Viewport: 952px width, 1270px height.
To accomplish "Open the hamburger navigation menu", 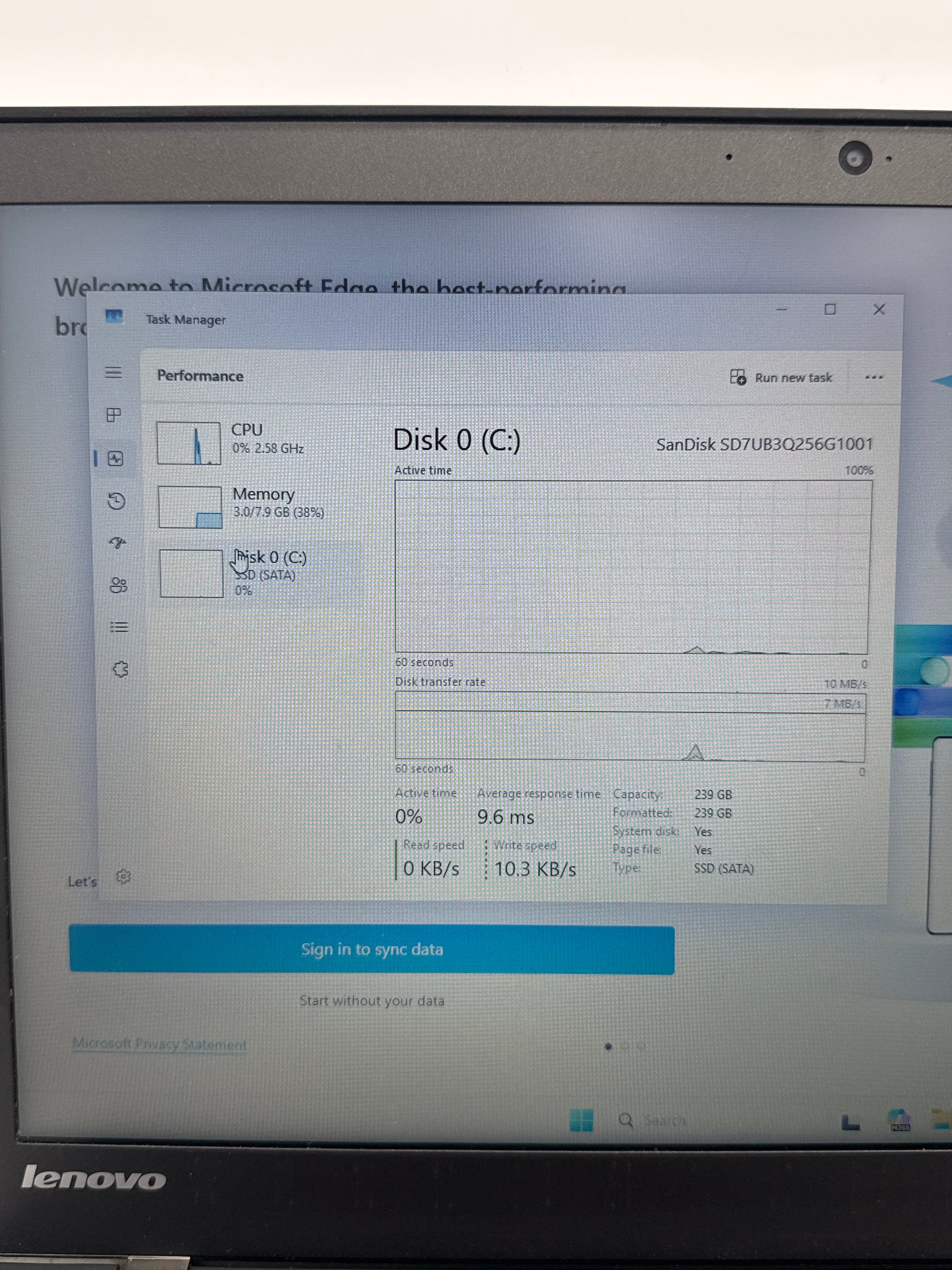I will pos(113,372).
